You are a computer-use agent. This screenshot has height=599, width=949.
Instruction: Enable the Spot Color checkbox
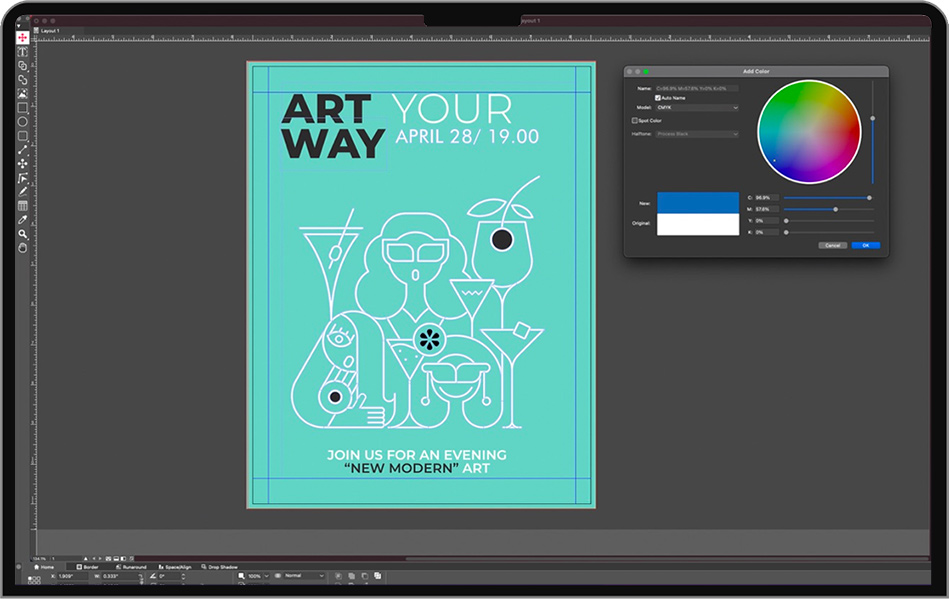tap(635, 120)
